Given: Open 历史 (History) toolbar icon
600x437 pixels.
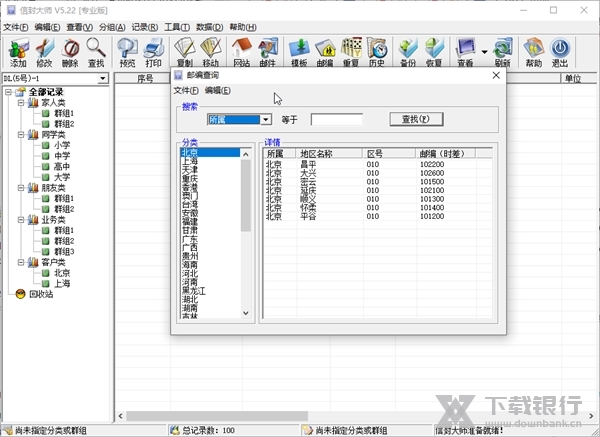Looking at the screenshot, I should (x=377, y=52).
